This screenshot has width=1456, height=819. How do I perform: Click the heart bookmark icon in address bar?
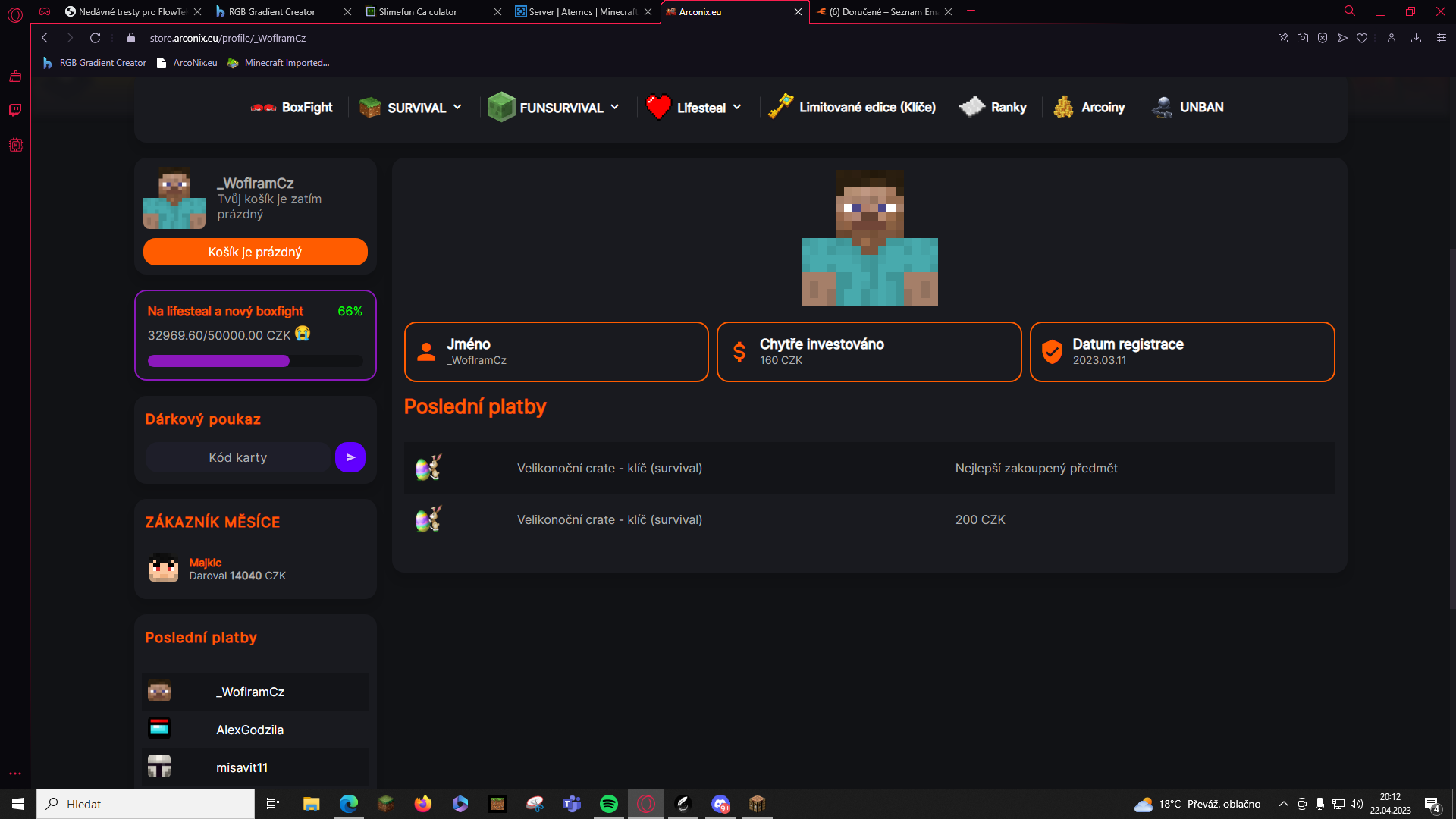click(1362, 38)
